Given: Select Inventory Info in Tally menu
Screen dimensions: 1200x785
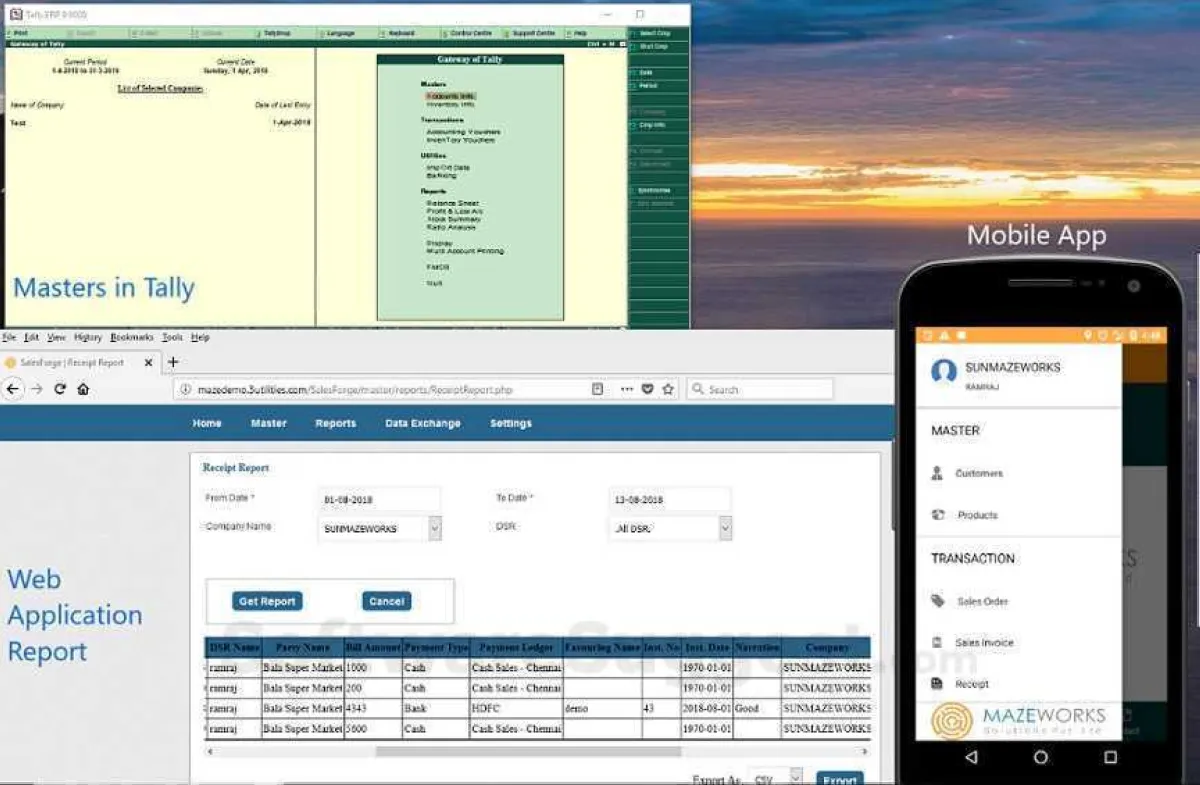Looking at the screenshot, I should tap(450, 104).
